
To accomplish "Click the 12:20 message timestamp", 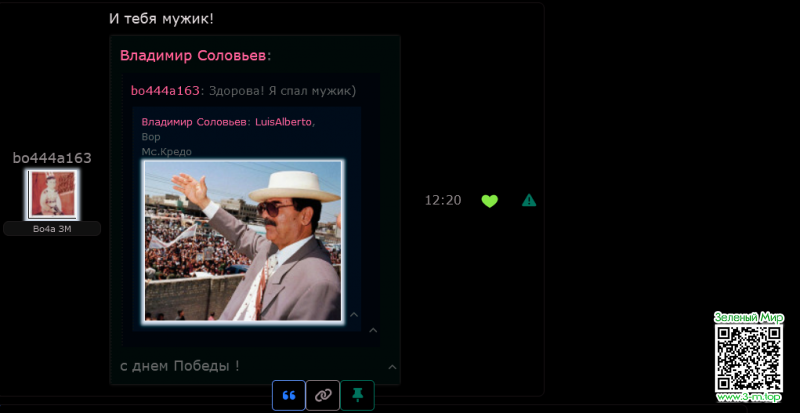I will point(443,200).
